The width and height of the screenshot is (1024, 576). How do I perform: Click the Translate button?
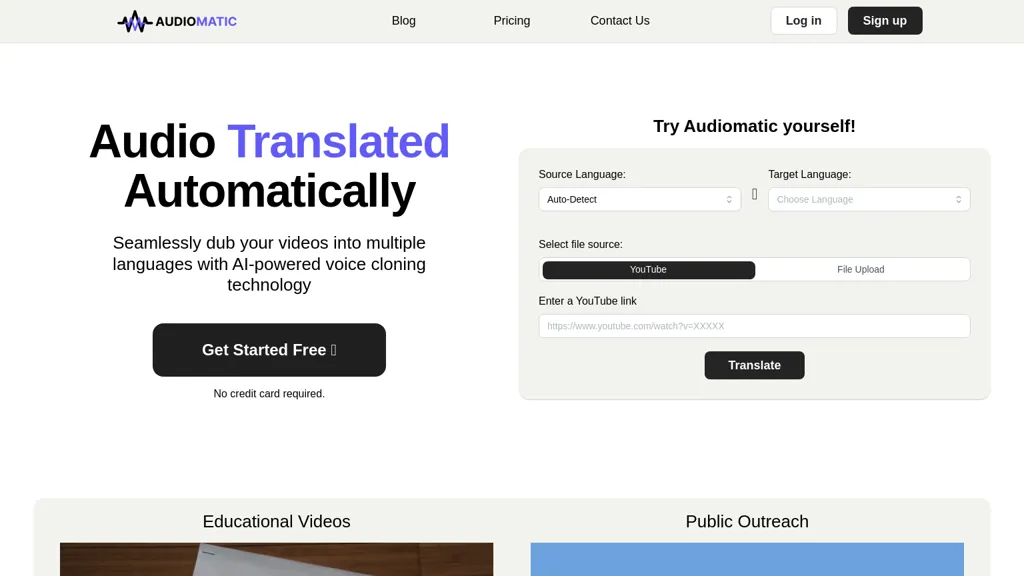754,365
